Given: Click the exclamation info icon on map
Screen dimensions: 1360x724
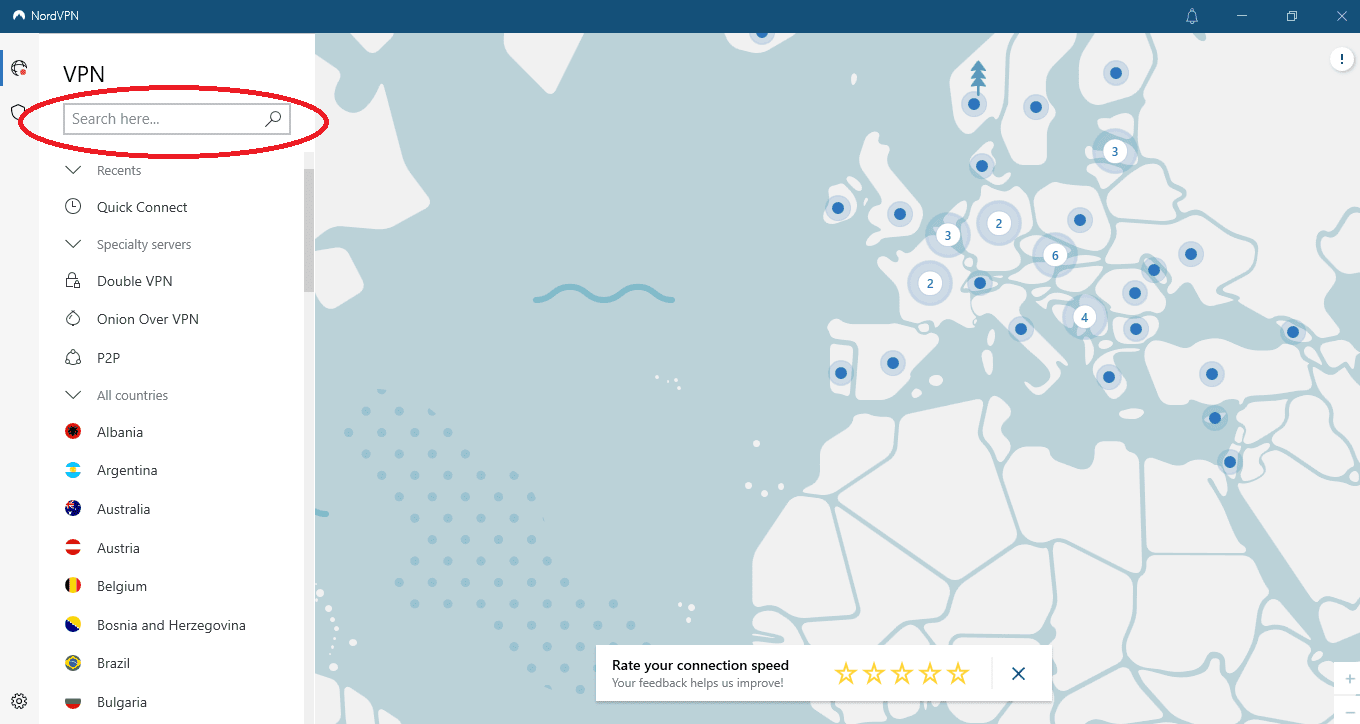Looking at the screenshot, I should coord(1341,60).
